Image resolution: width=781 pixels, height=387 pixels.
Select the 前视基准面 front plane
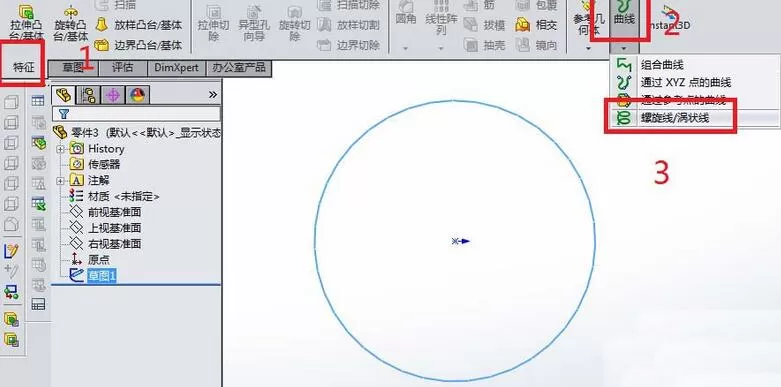pyautogui.click(x=105, y=212)
